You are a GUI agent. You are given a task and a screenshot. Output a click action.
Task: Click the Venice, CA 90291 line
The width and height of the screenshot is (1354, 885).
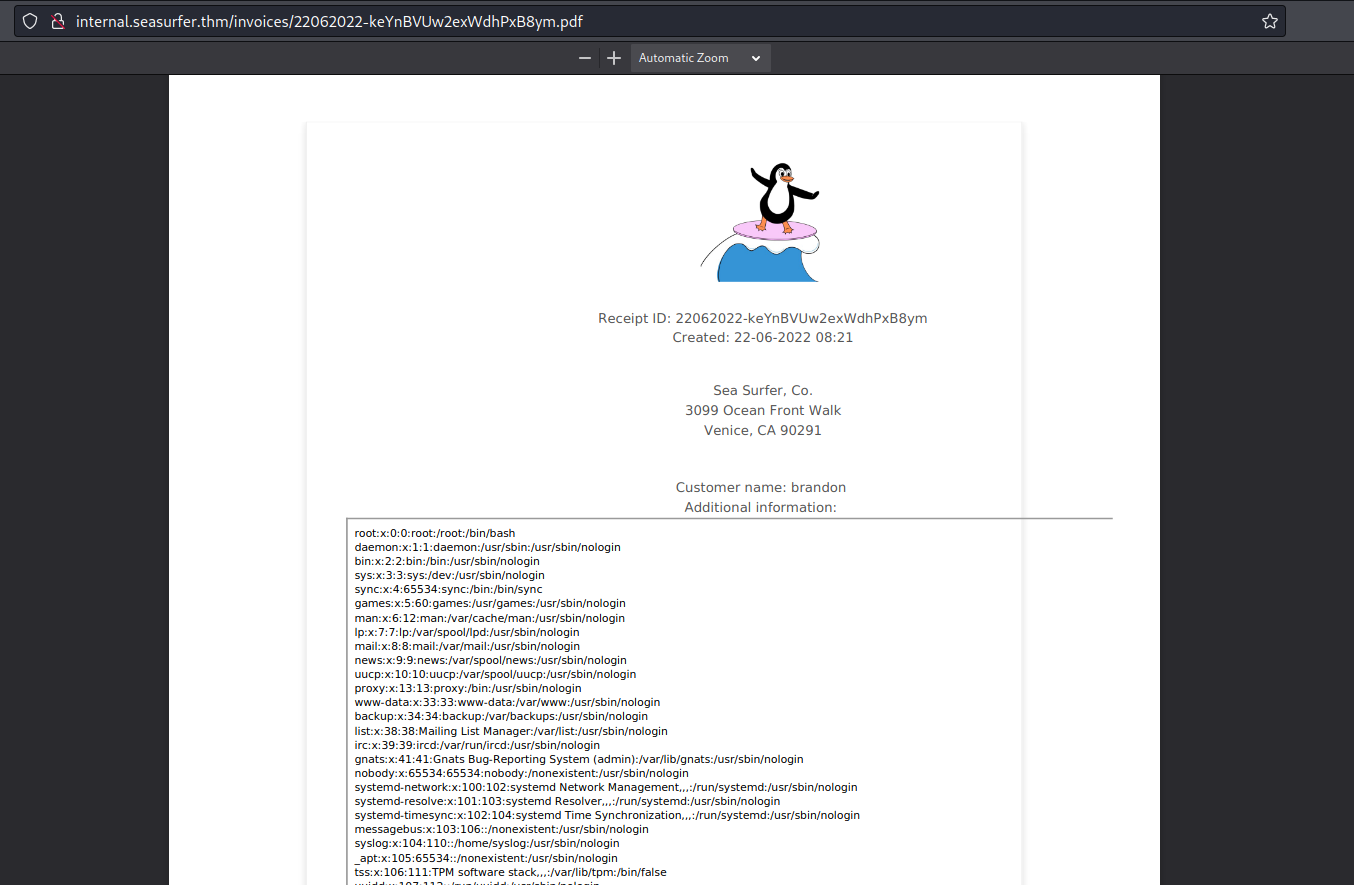tap(762, 431)
